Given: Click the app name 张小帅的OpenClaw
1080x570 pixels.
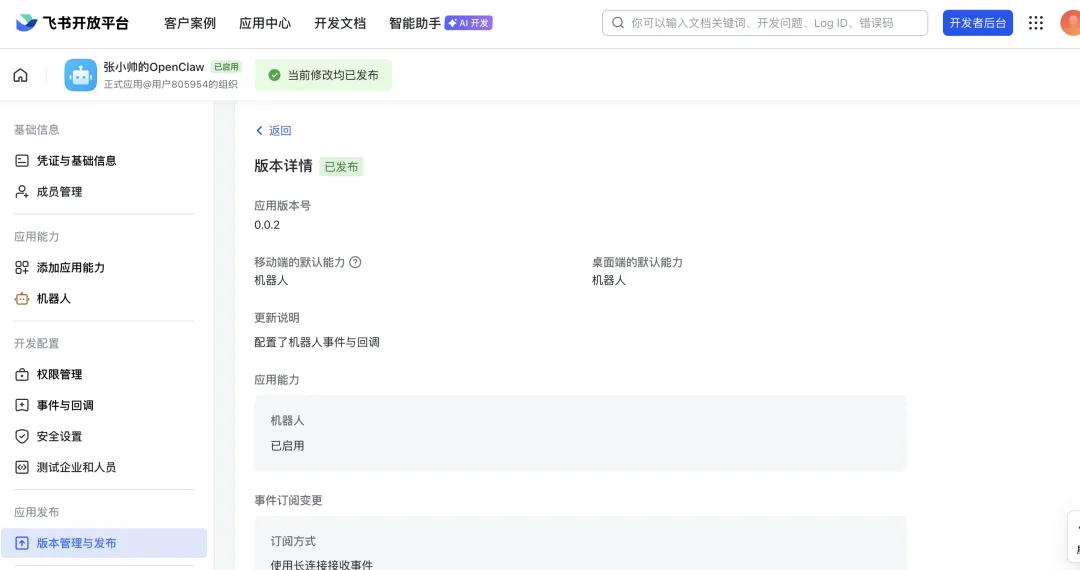Looking at the screenshot, I should point(154,67).
